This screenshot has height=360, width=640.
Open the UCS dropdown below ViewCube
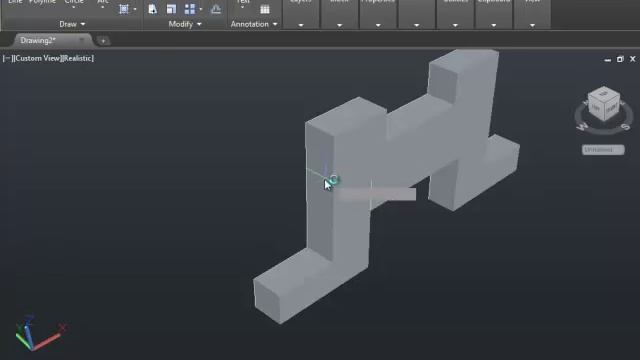(603, 150)
